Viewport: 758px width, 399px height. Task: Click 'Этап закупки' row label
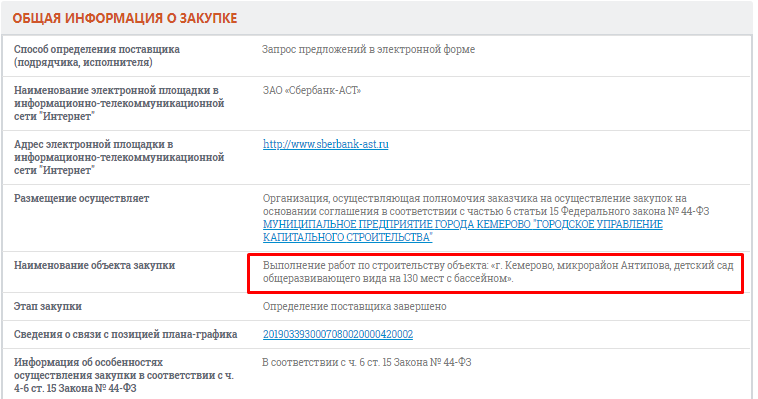48,307
